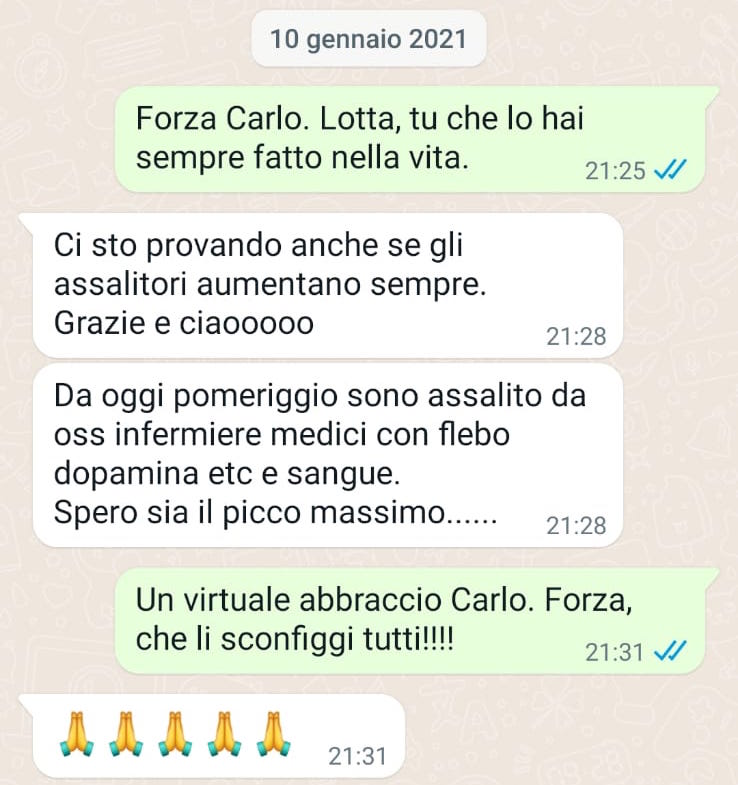Click the 21:25 timestamp

[615, 171]
